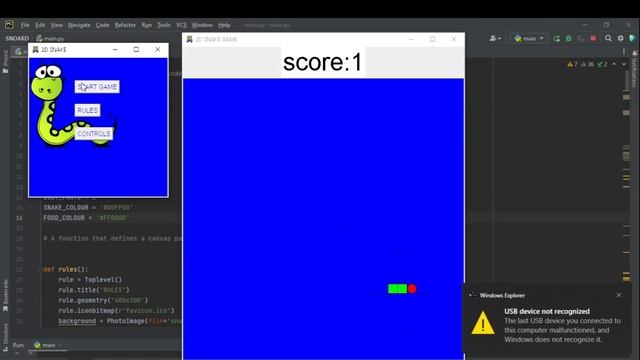Image resolution: width=640 pixels, height=360 pixels.
Task: Close the main tab in Run tool window
Action: pos(61,345)
